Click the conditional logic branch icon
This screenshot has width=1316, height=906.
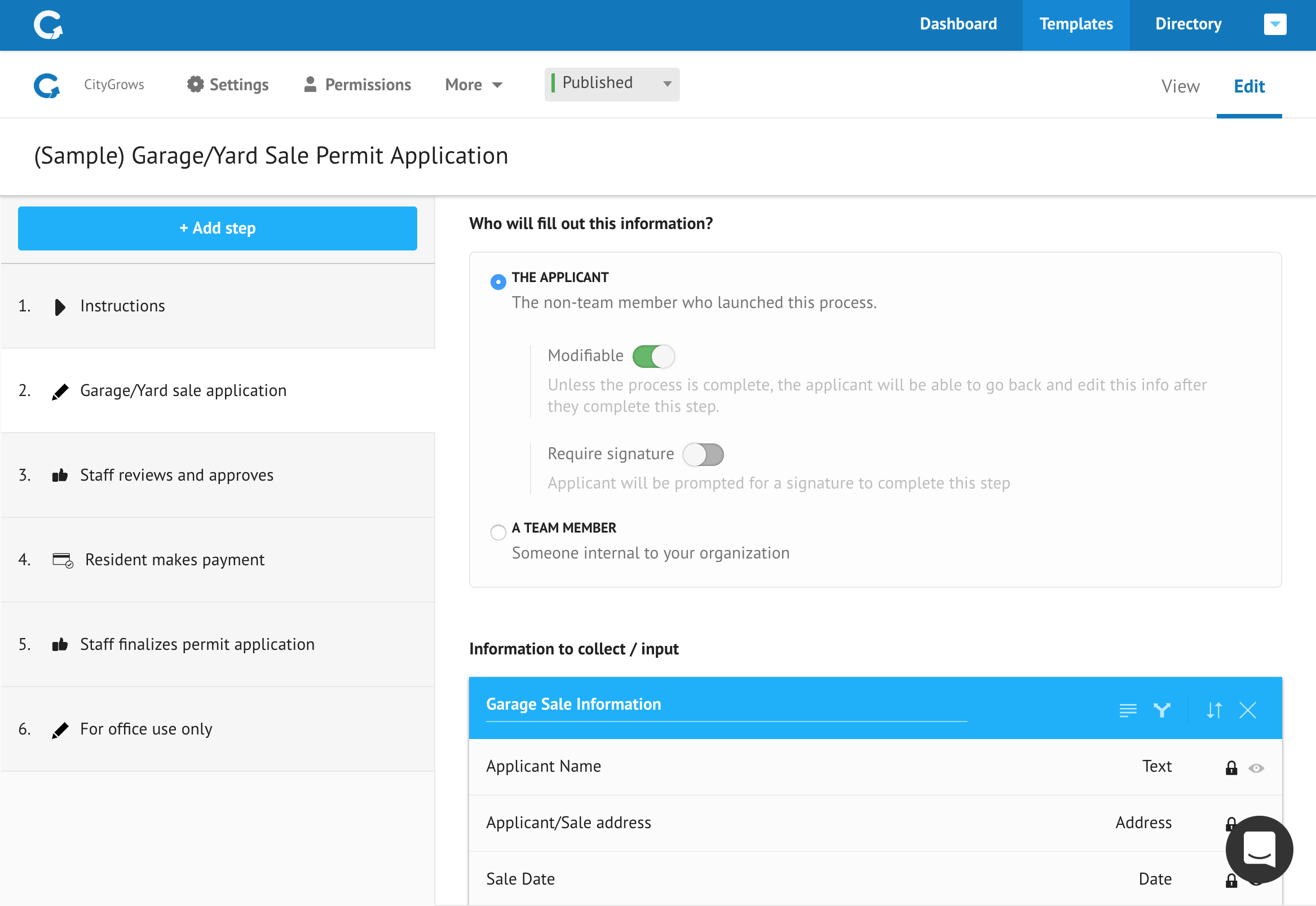[1162, 710]
